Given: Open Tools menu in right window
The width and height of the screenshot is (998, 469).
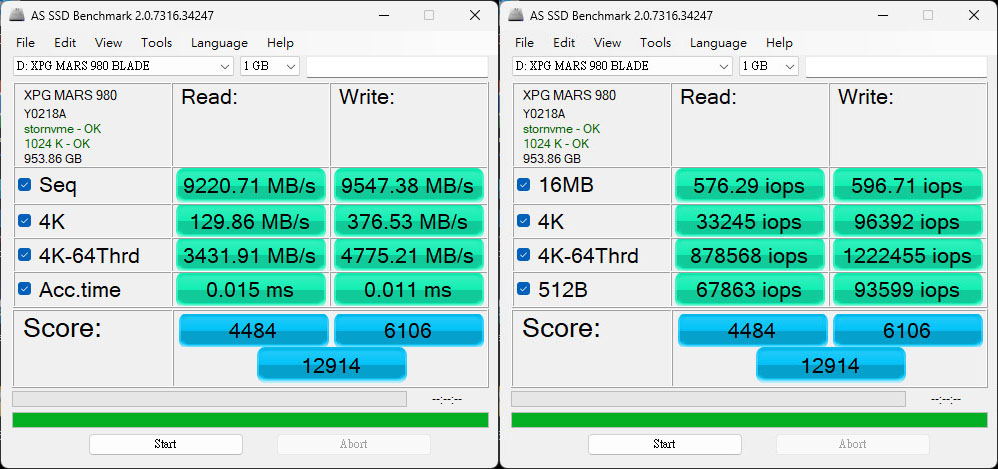Looking at the screenshot, I should 656,43.
